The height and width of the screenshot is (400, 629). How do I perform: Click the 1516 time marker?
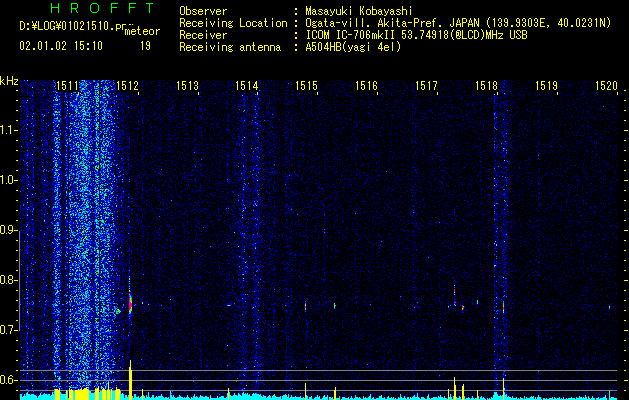[x=366, y=85]
